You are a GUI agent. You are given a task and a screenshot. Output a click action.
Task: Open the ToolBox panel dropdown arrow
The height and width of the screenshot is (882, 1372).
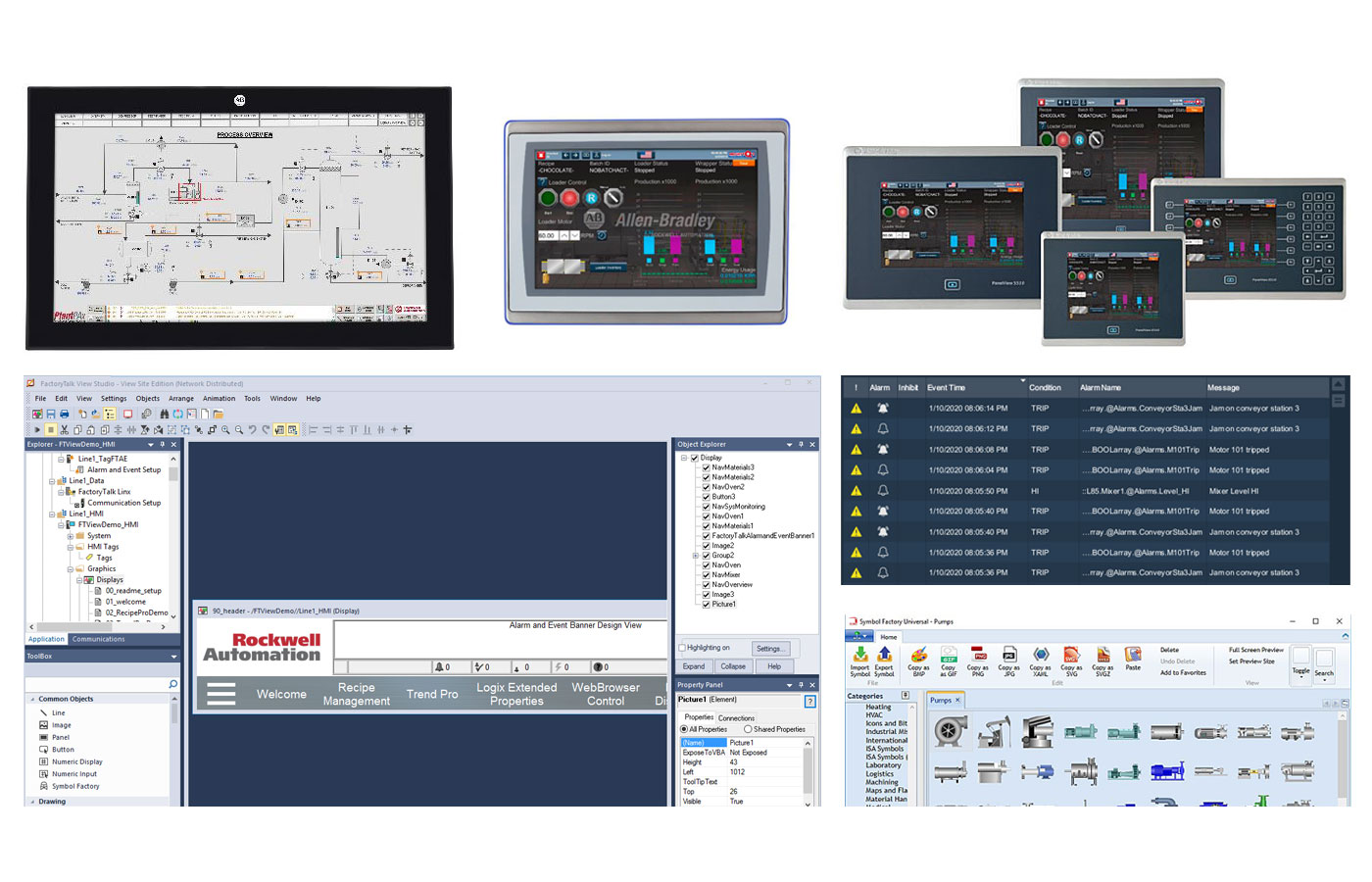(x=173, y=657)
